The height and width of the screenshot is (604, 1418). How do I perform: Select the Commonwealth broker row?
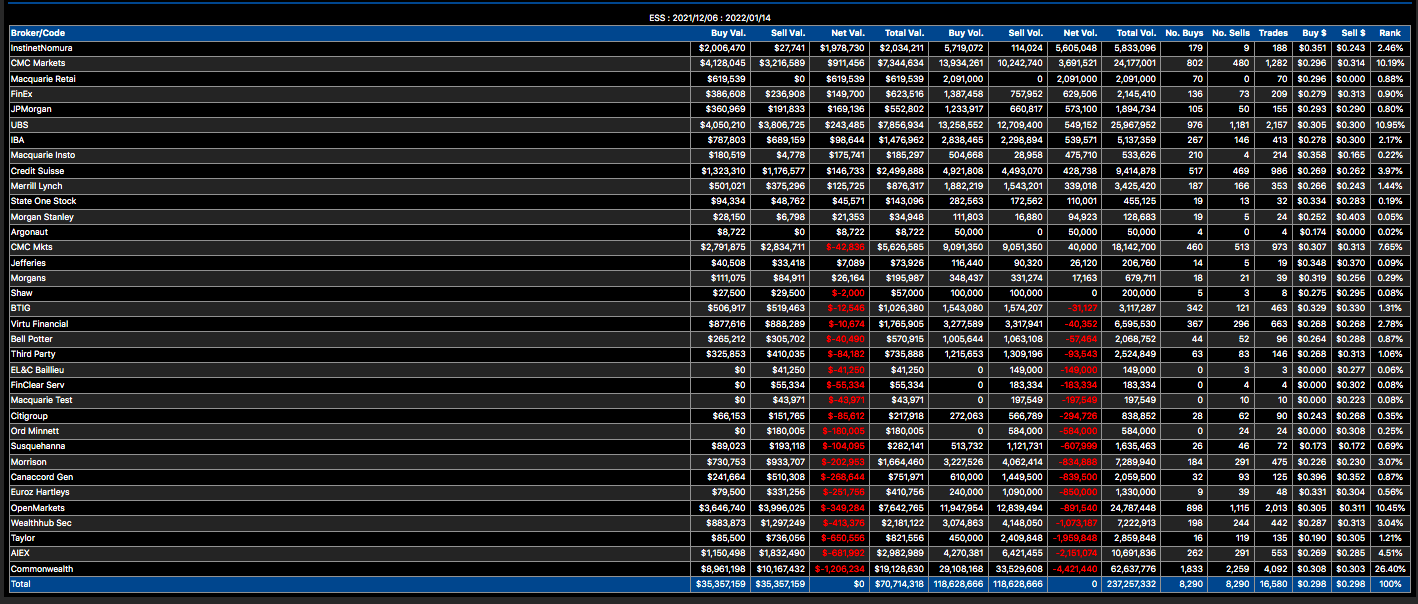pyautogui.click(x=708, y=569)
